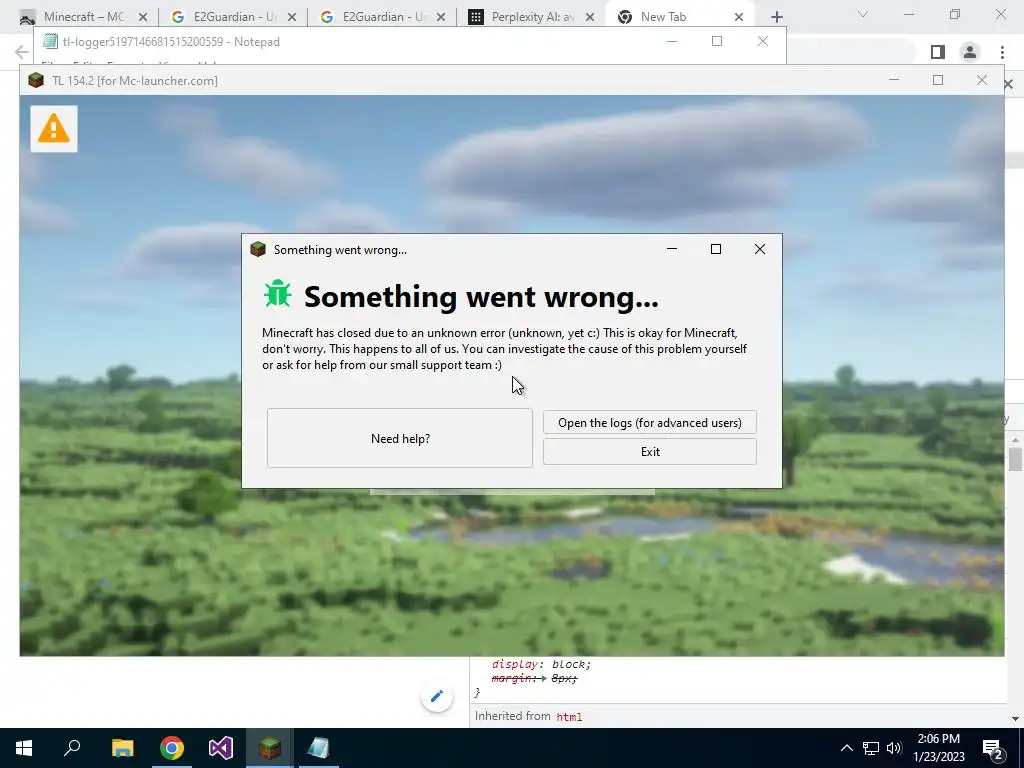Click the green bug icon in error dialog
Viewport: 1024px width, 768px height.
point(278,294)
